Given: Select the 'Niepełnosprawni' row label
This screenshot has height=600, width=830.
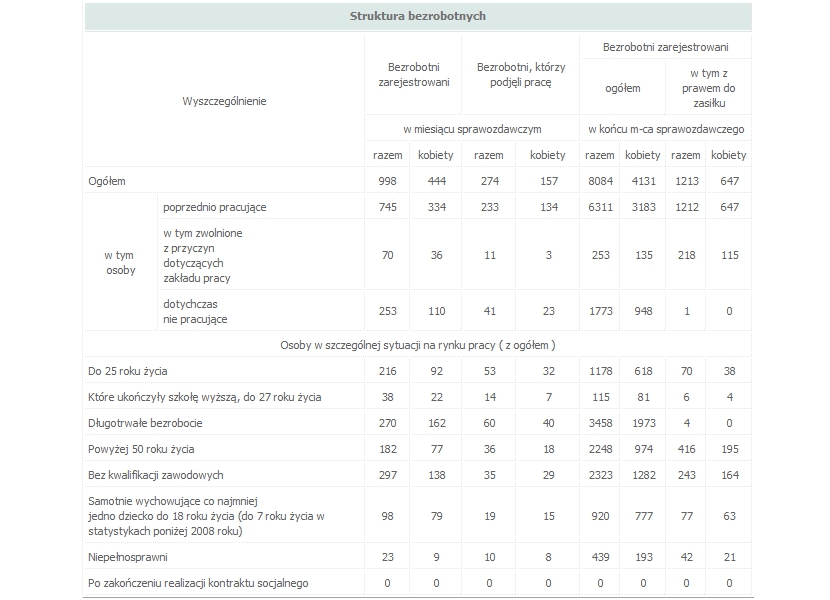Looking at the screenshot, I should [128, 557].
